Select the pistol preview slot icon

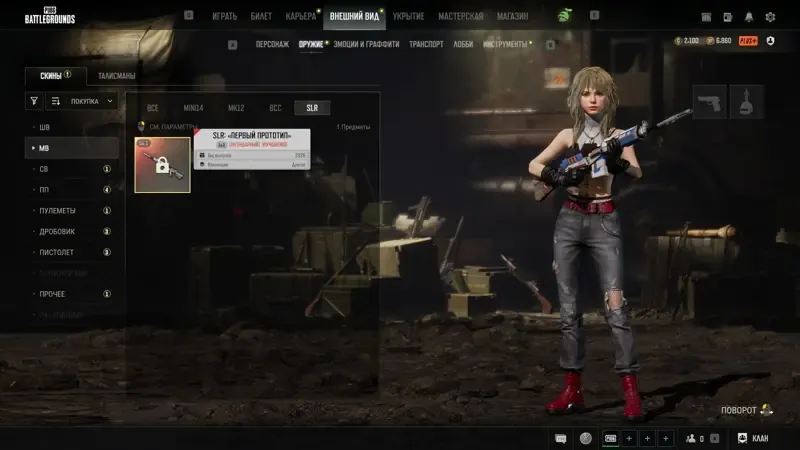click(x=709, y=102)
